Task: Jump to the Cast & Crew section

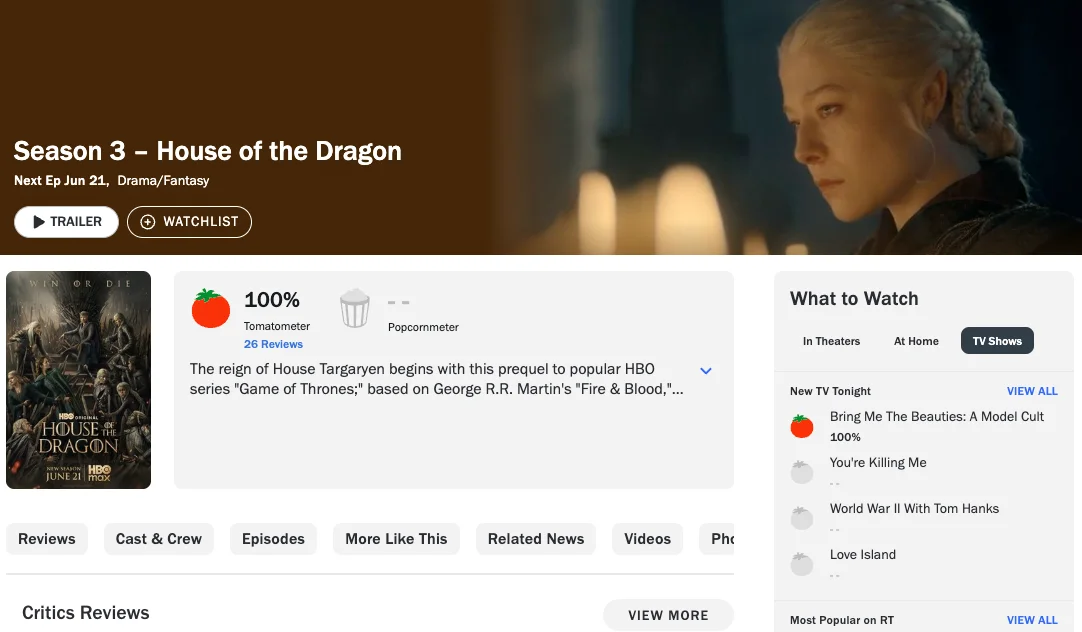Action: 159,539
